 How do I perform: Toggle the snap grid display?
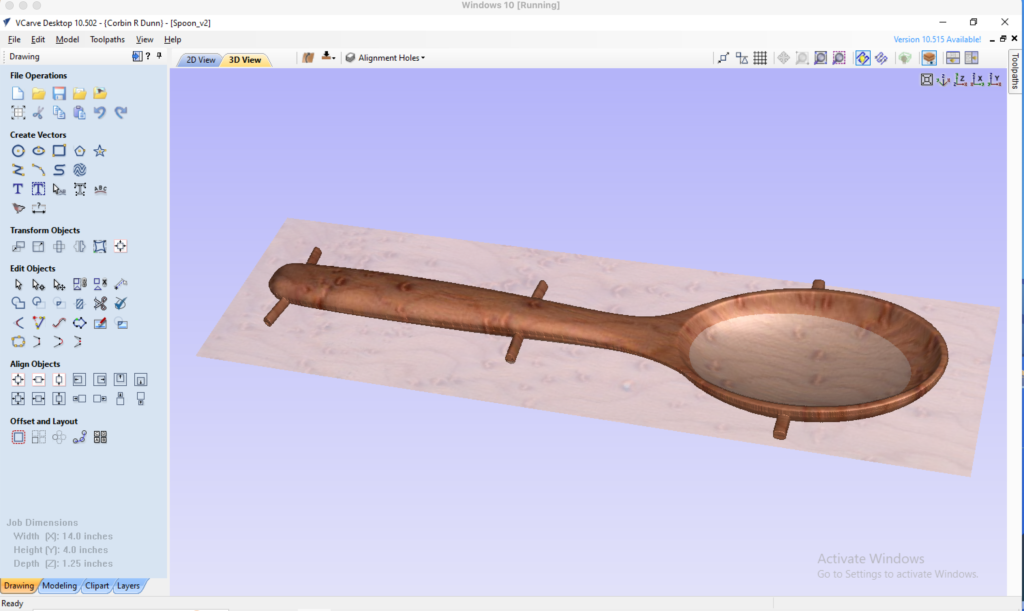pos(760,58)
